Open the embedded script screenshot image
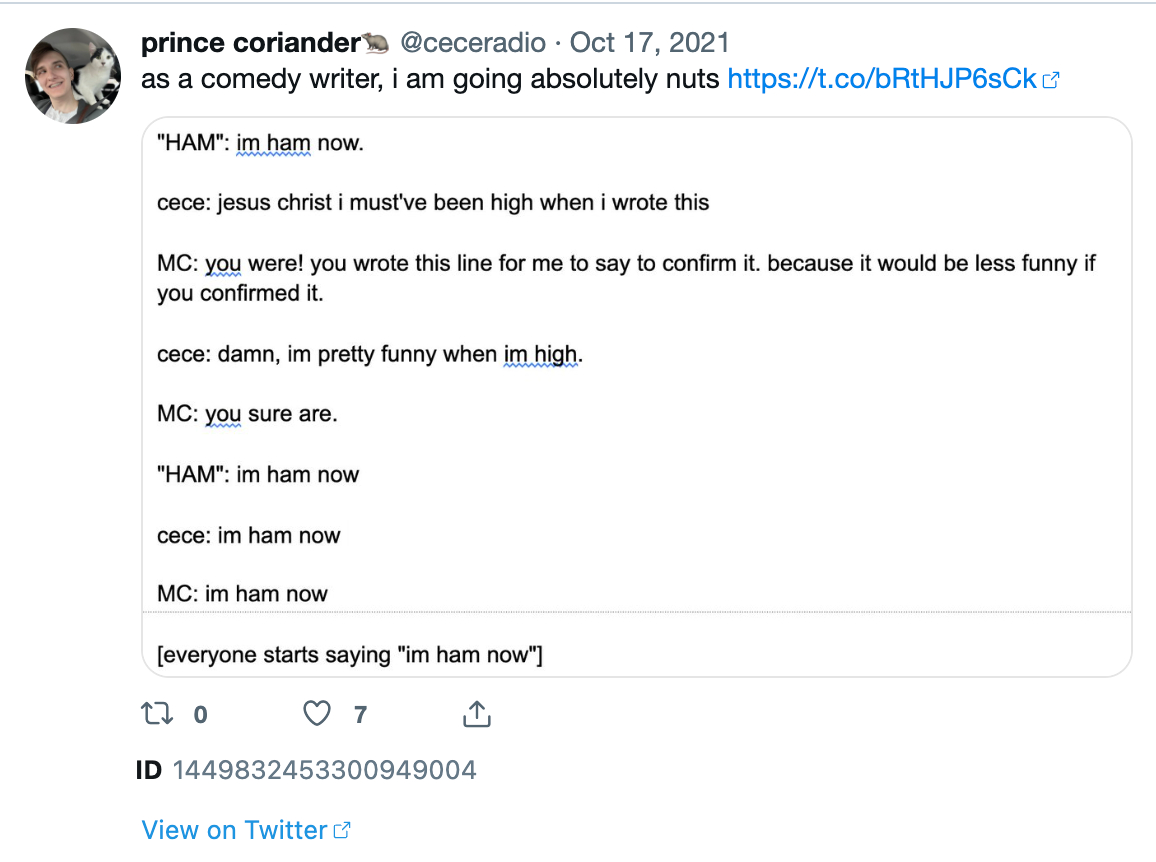Viewport: 1156px width, 862px height. 637,397
